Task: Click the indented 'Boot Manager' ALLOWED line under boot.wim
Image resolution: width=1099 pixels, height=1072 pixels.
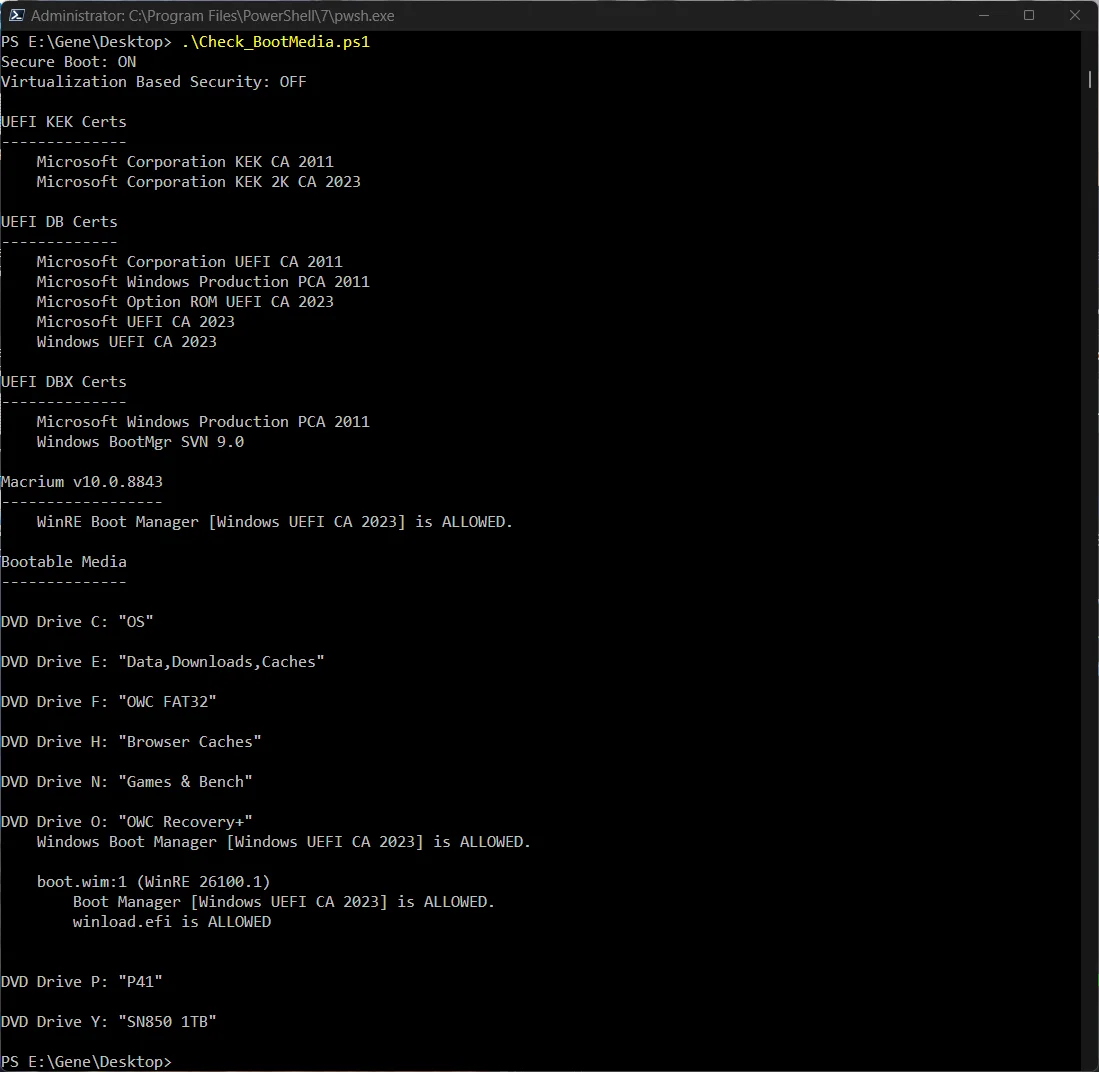Action: [284, 902]
